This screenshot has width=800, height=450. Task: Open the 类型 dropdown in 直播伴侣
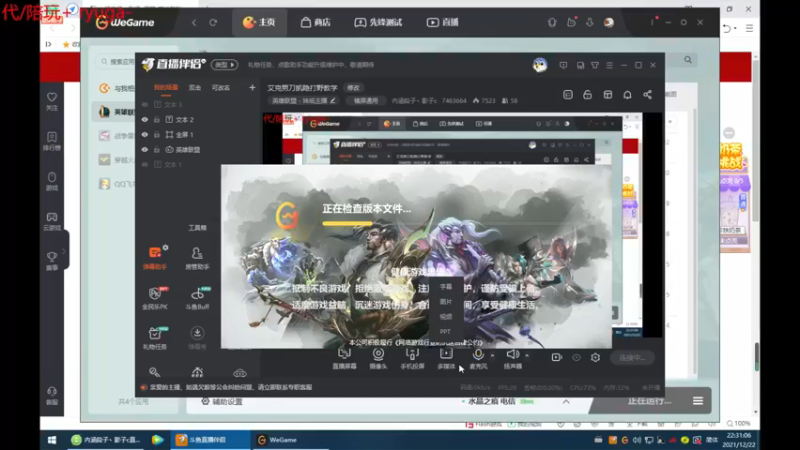point(224,65)
